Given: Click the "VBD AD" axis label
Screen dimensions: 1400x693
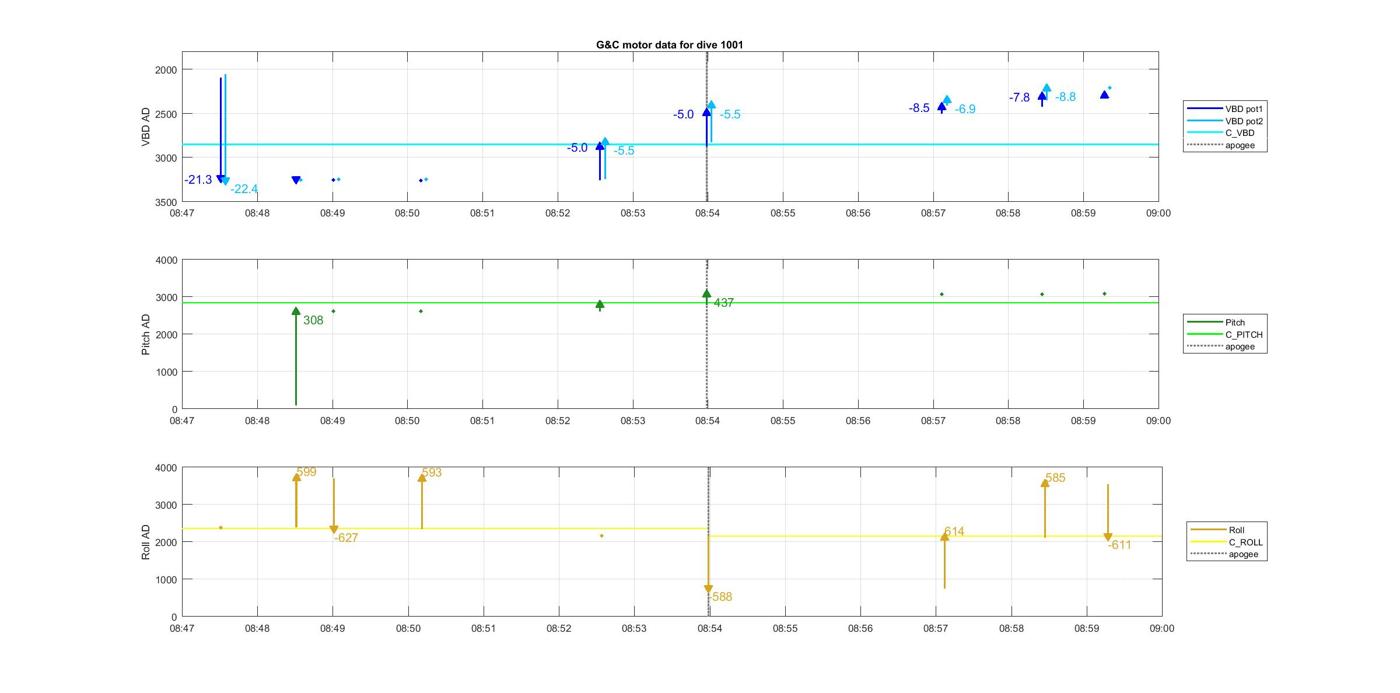Looking at the screenshot, I should click(146, 127).
